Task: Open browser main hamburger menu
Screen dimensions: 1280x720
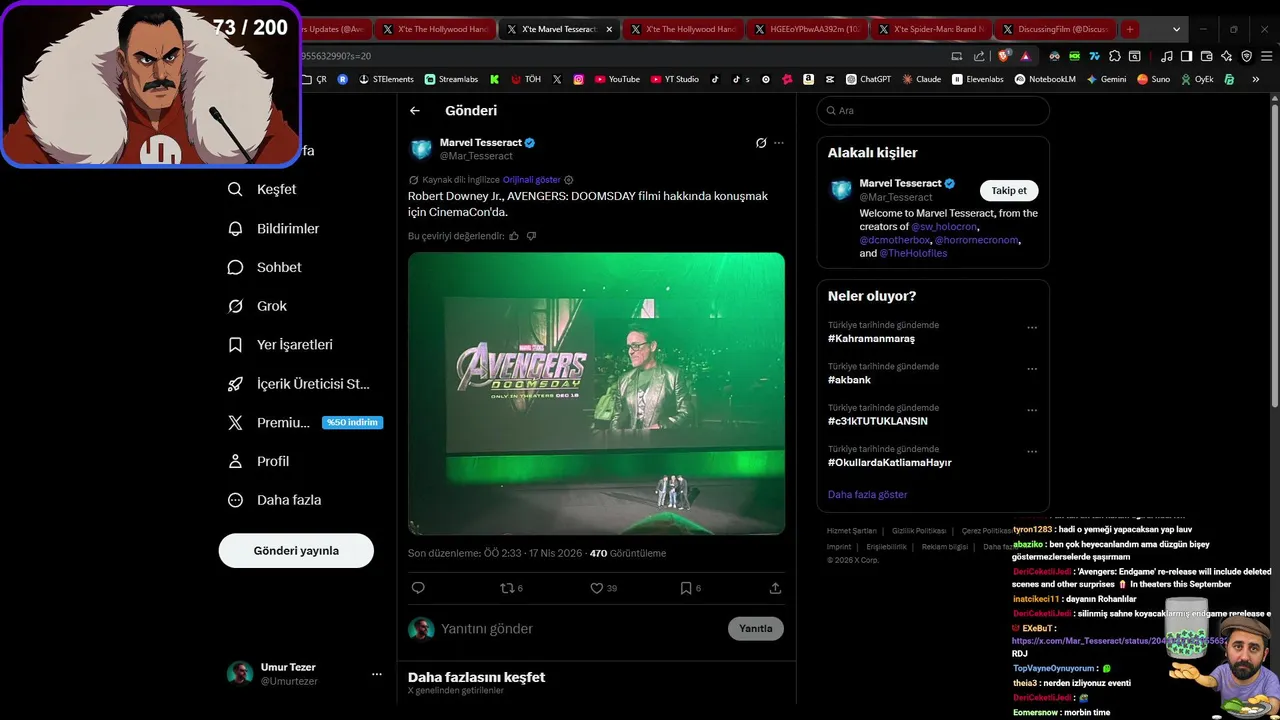Action: (x=1265, y=56)
